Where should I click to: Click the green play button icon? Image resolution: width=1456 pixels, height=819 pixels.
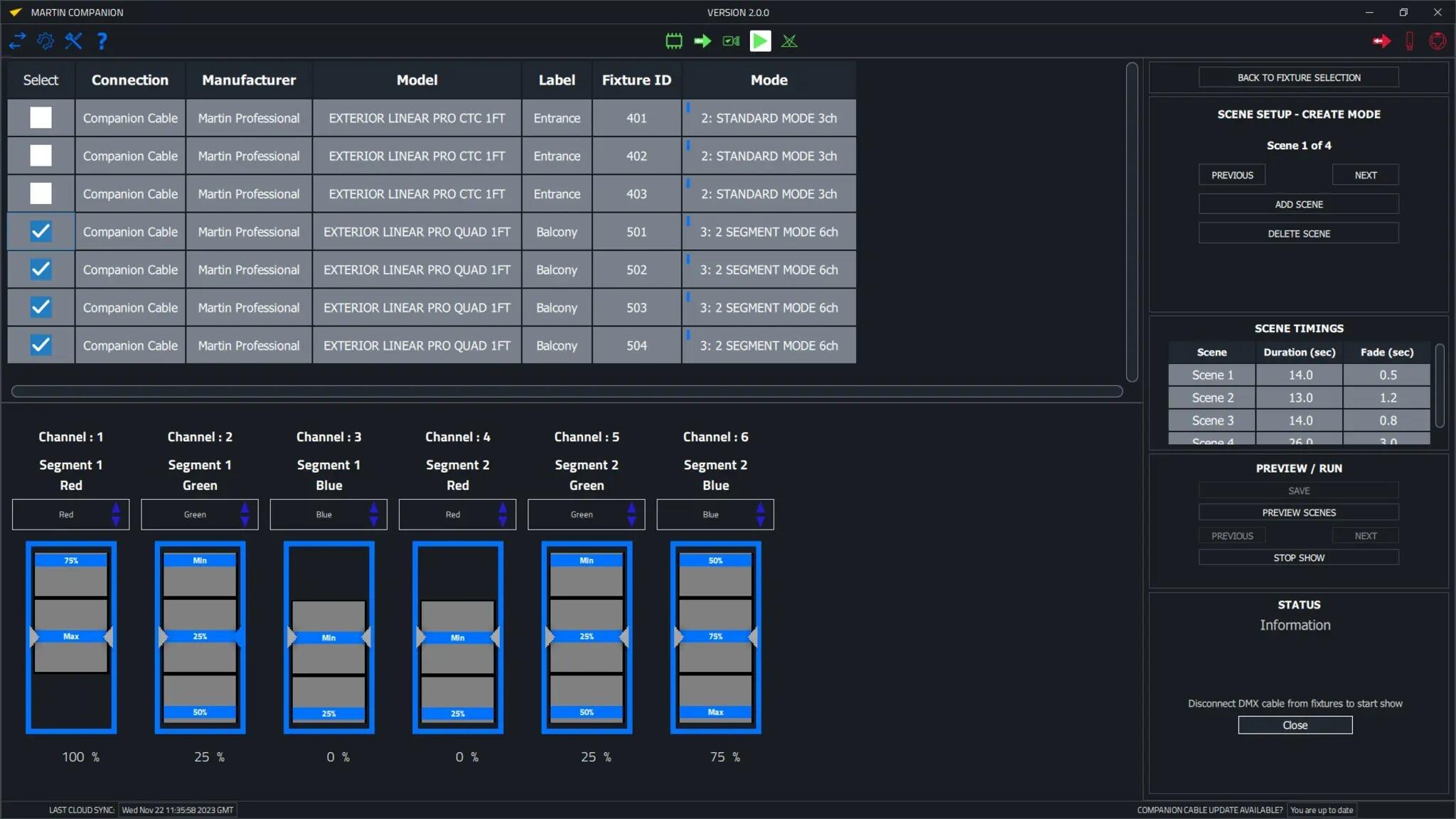tap(760, 41)
